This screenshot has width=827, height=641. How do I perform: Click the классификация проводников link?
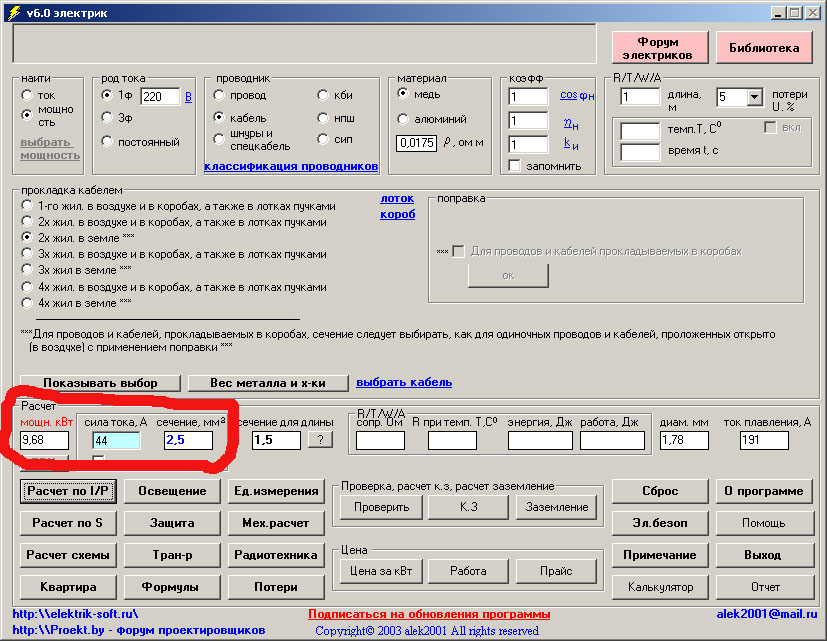pos(291,166)
